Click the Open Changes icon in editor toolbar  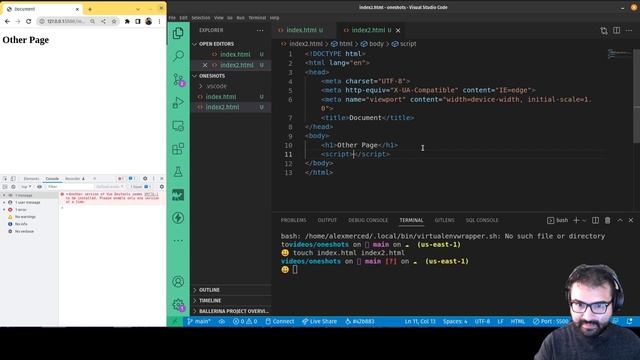pyautogui.click(x=604, y=30)
